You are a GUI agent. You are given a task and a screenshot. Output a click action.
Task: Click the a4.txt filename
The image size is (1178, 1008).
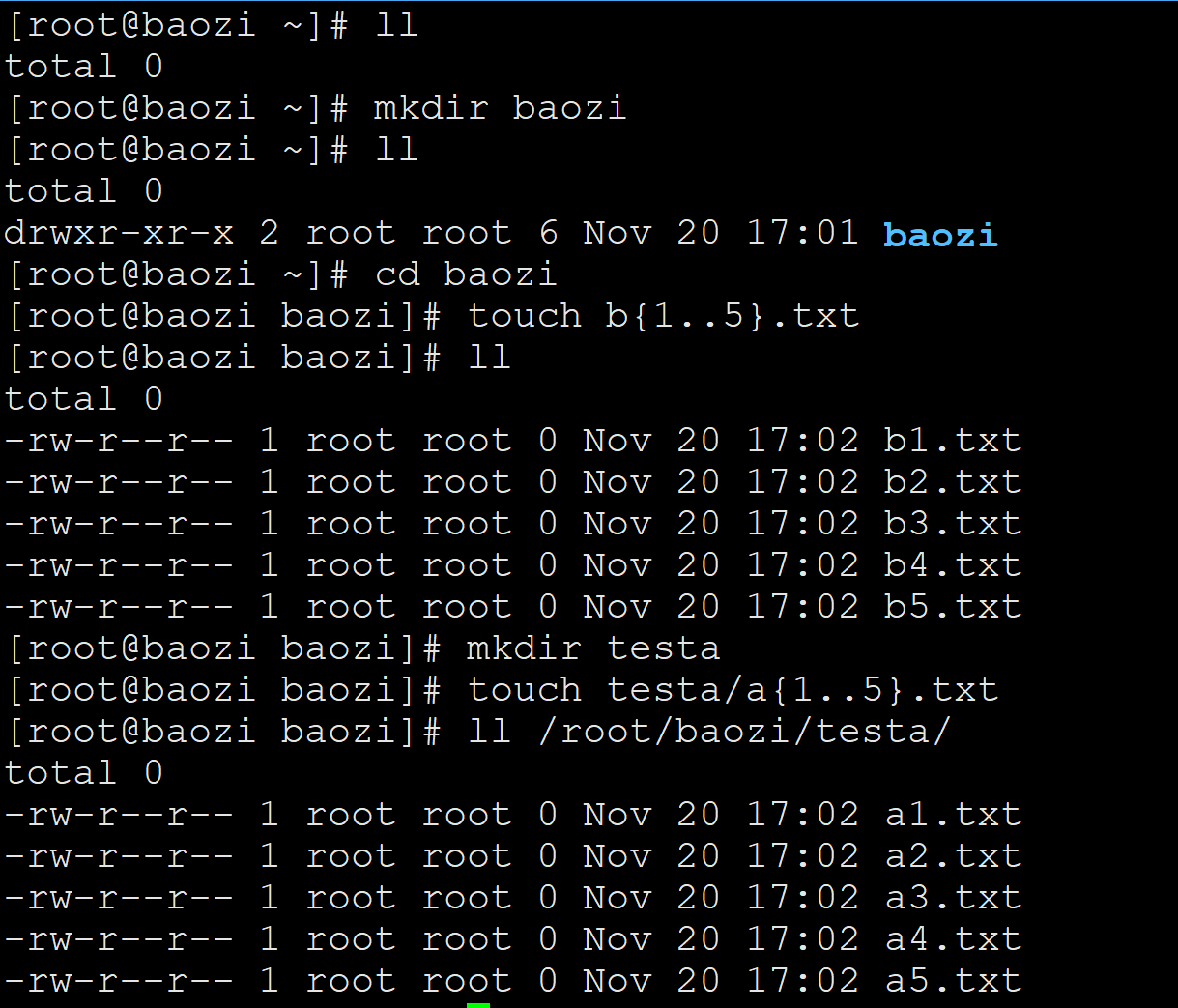click(953, 939)
